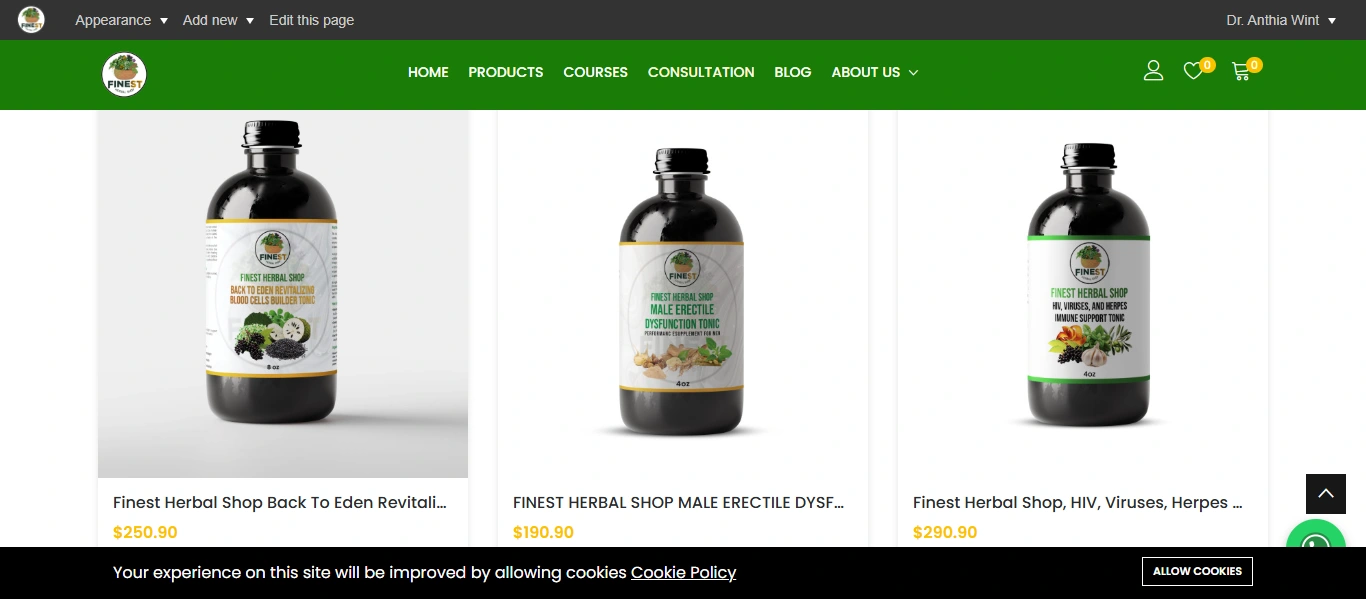
Task: Go to the Products page
Action: click(506, 72)
